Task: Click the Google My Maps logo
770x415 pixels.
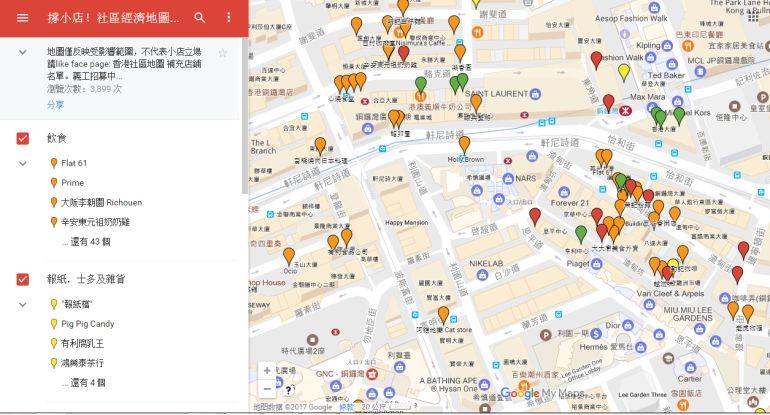Action: click(x=542, y=393)
